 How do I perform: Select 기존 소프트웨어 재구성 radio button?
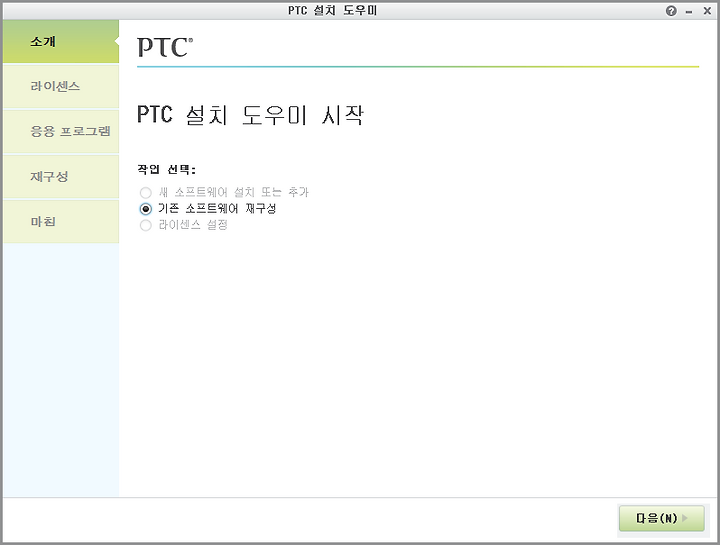point(146,209)
